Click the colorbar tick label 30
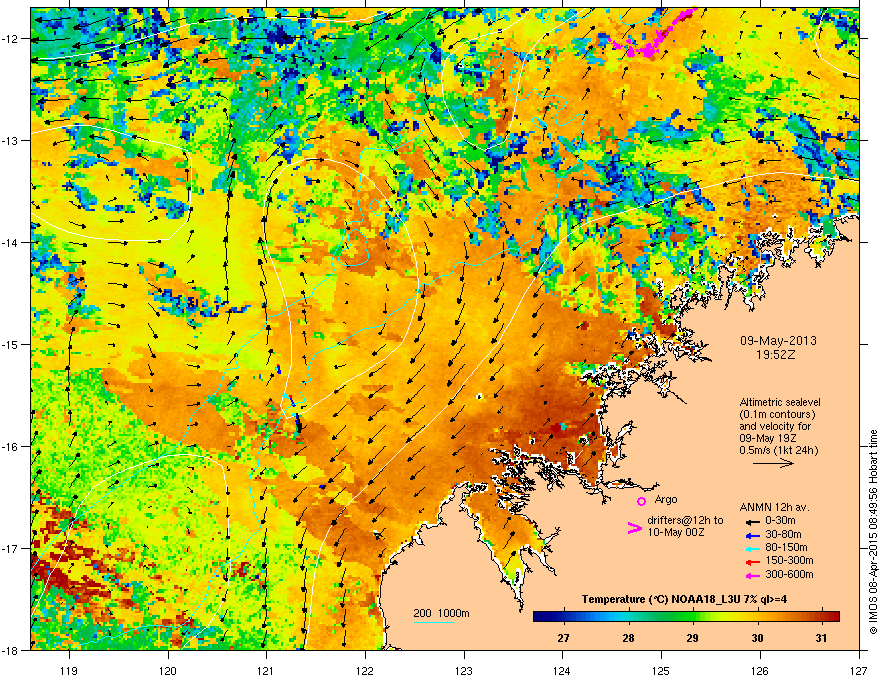Image resolution: width=880 pixels, height=680 pixels. coord(757,638)
